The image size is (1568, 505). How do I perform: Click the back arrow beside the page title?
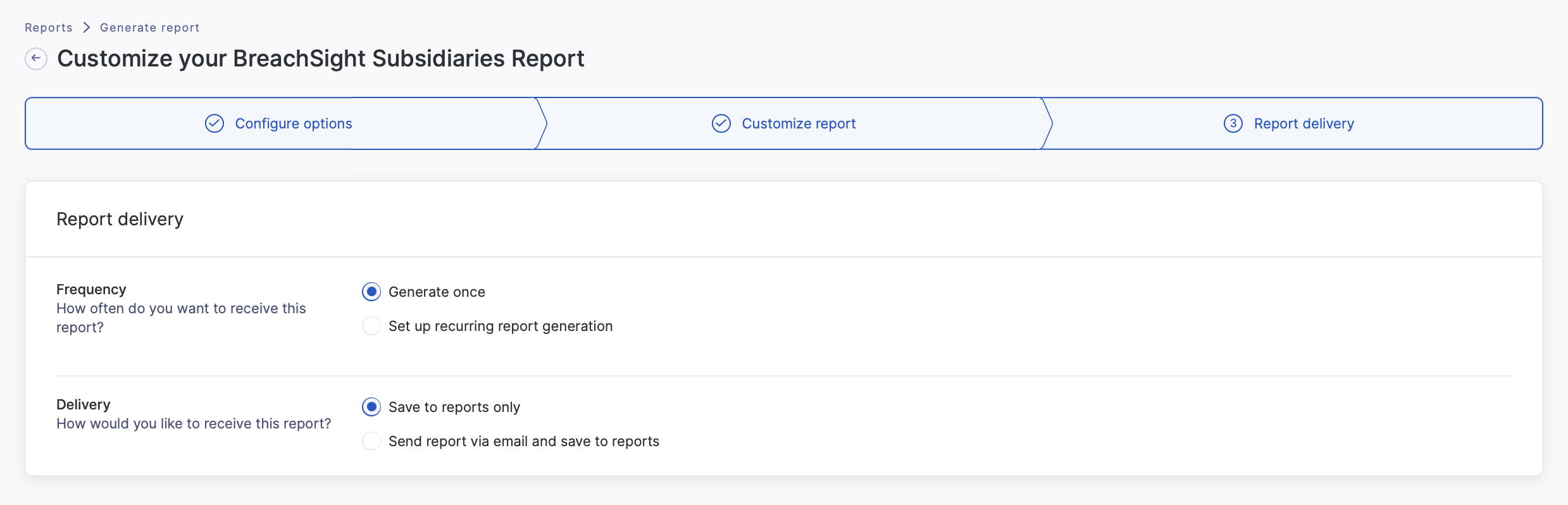pos(36,58)
